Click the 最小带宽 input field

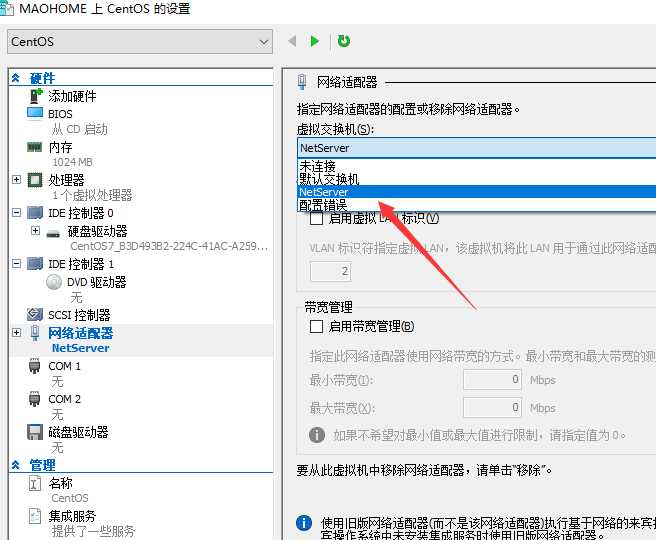492,379
